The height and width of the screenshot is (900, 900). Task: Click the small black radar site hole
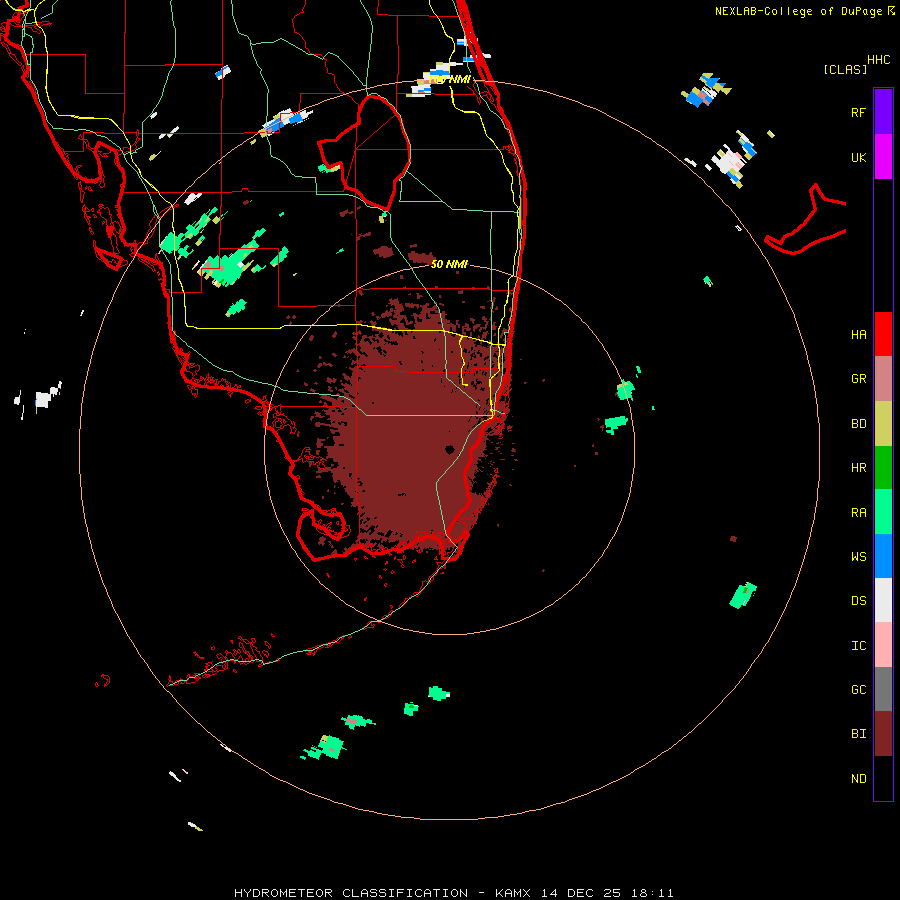click(449, 449)
